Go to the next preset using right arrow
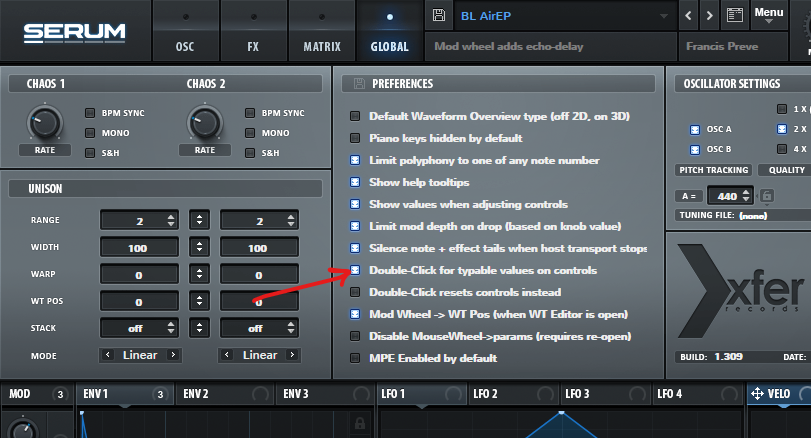The width and height of the screenshot is (811, 438). (x=711, y=16)
